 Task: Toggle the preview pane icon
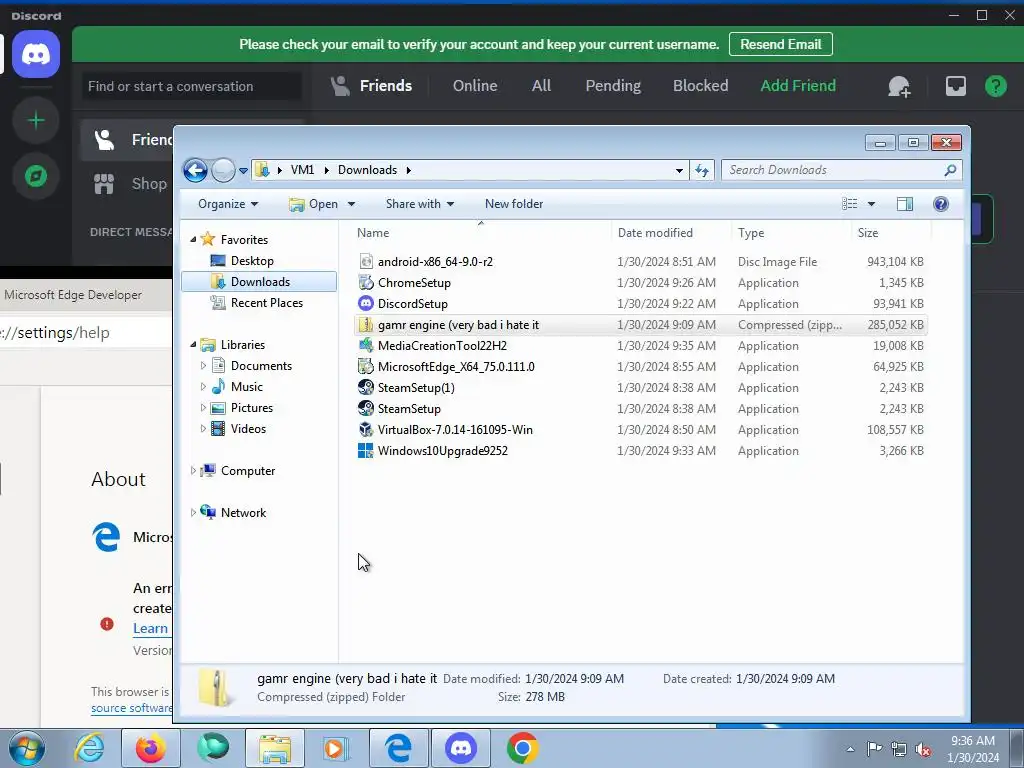904,204
